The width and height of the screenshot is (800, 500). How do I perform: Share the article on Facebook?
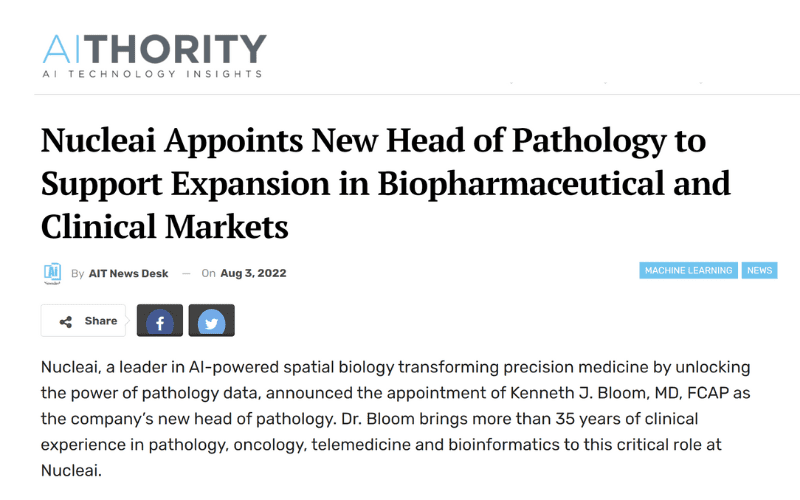tap(160, 320)
